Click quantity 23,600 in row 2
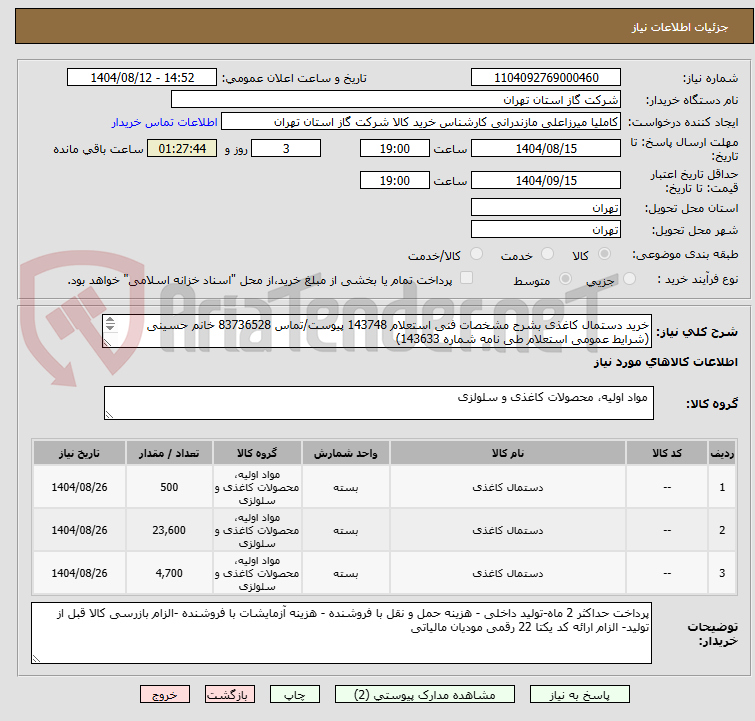The image size is (755, 721). coord(169,530)
